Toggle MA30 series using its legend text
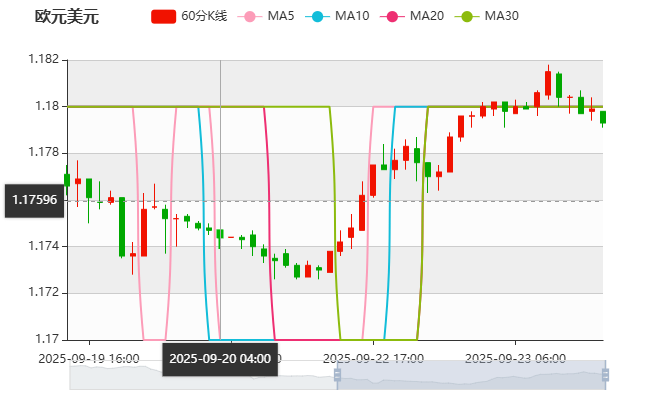 tap(501, 17)
